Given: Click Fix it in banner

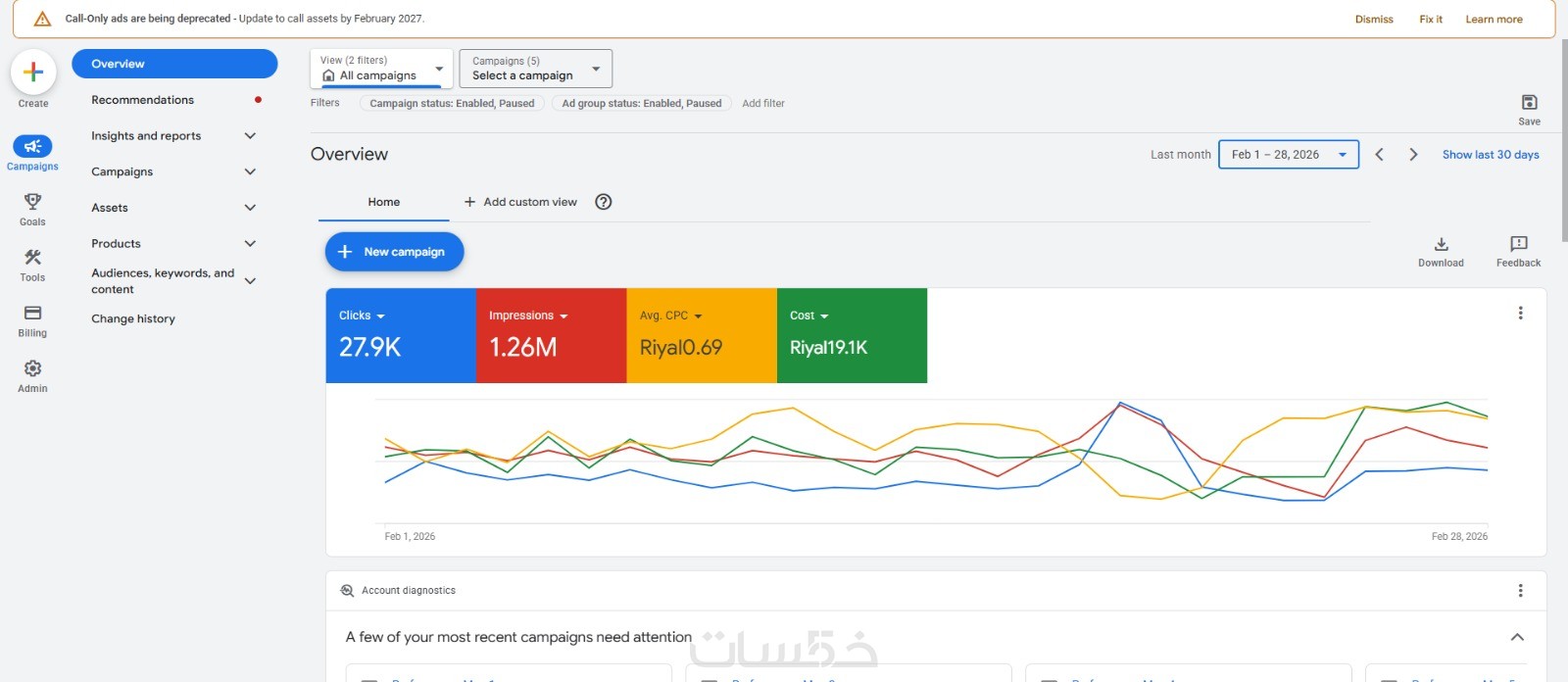Looking at the screenshot, I should point(1431,20).
